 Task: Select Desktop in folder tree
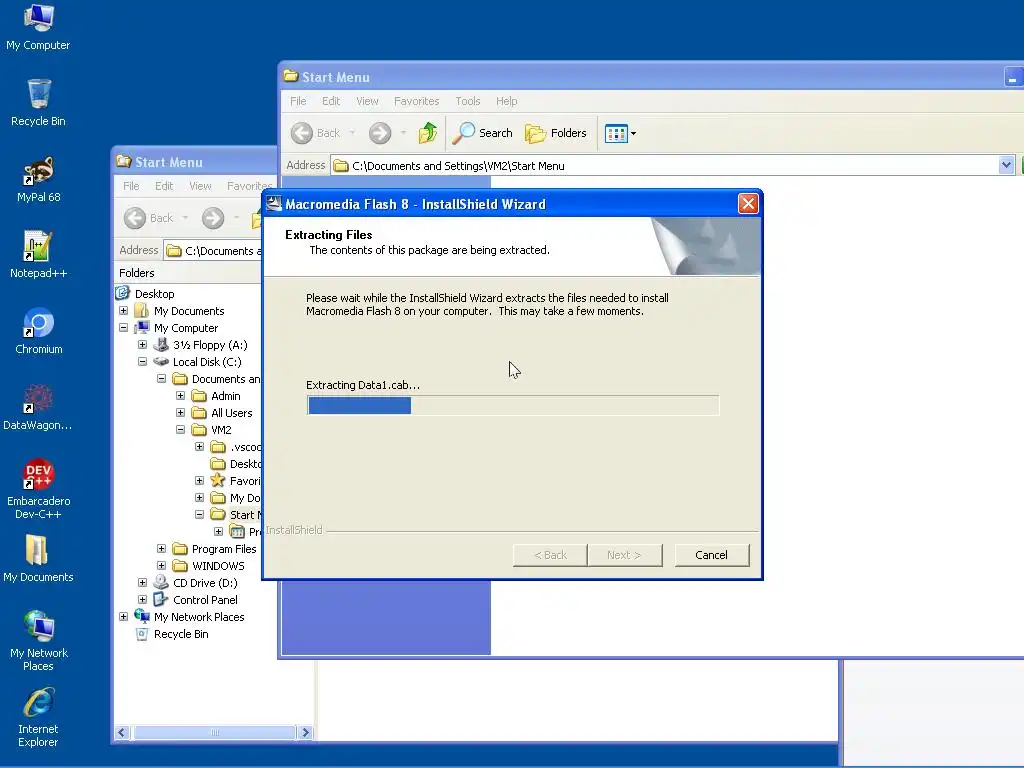[155, 294]
